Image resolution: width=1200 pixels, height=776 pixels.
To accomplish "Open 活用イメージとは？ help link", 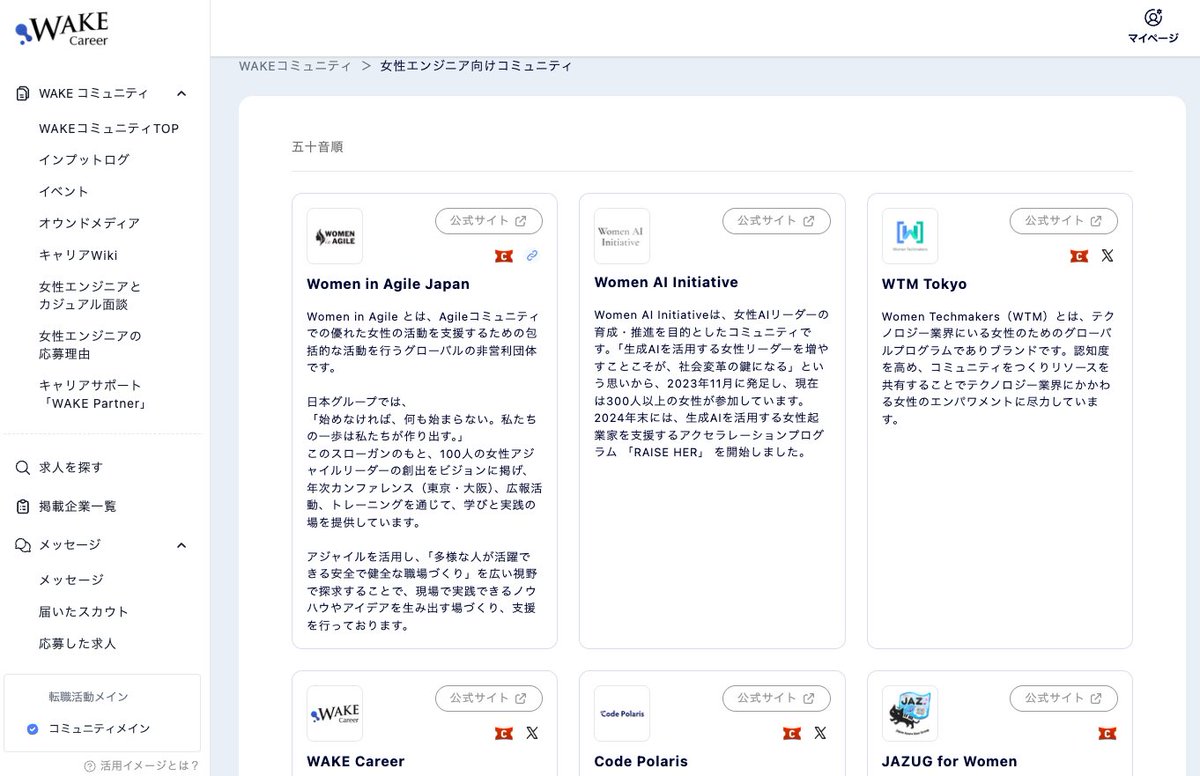I will 141,766.
